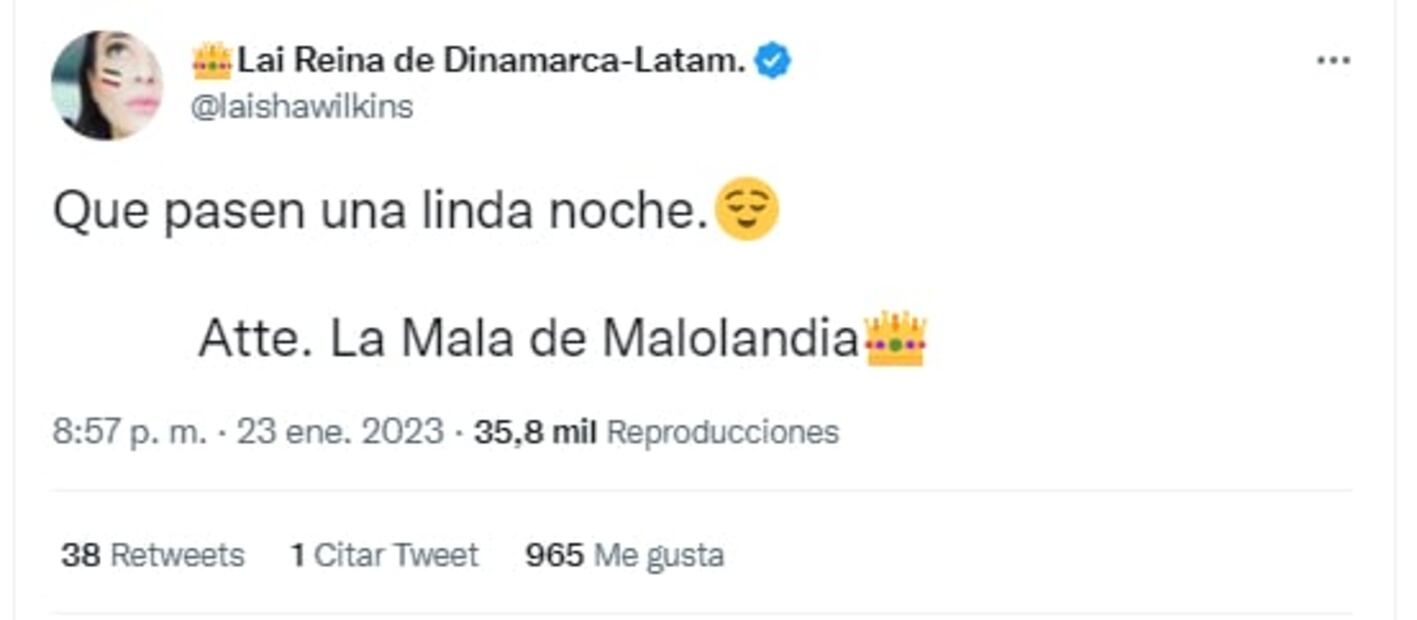Click the blue verified badge
The width and height of the screenshot is (1417, 620).
pos(772,62)
